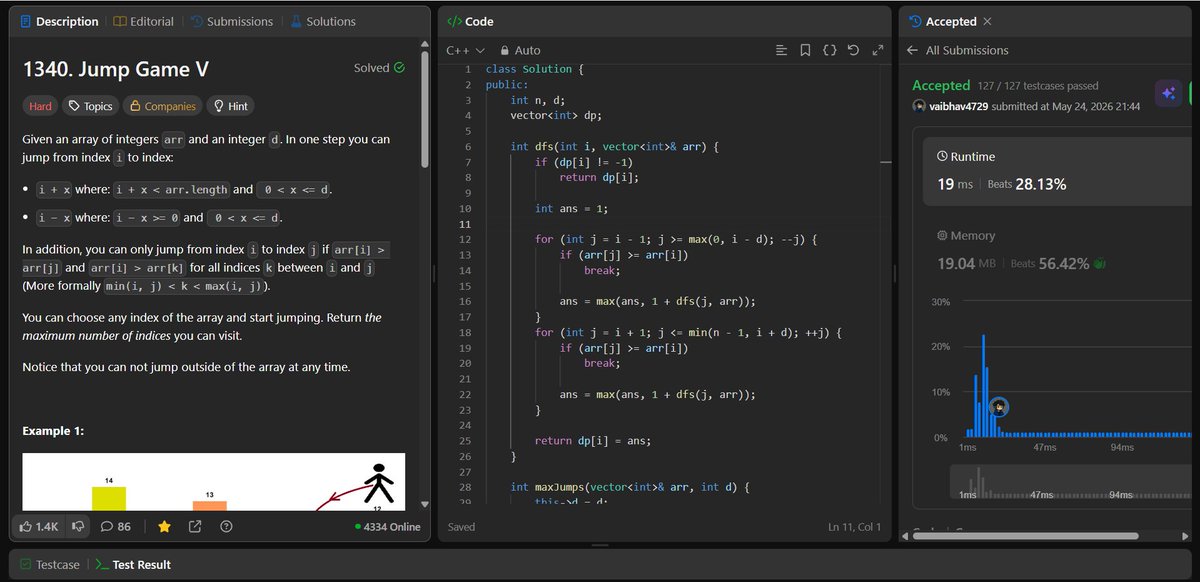
Task: Click the format code lines icon
Action: click(x=782, y=50)
